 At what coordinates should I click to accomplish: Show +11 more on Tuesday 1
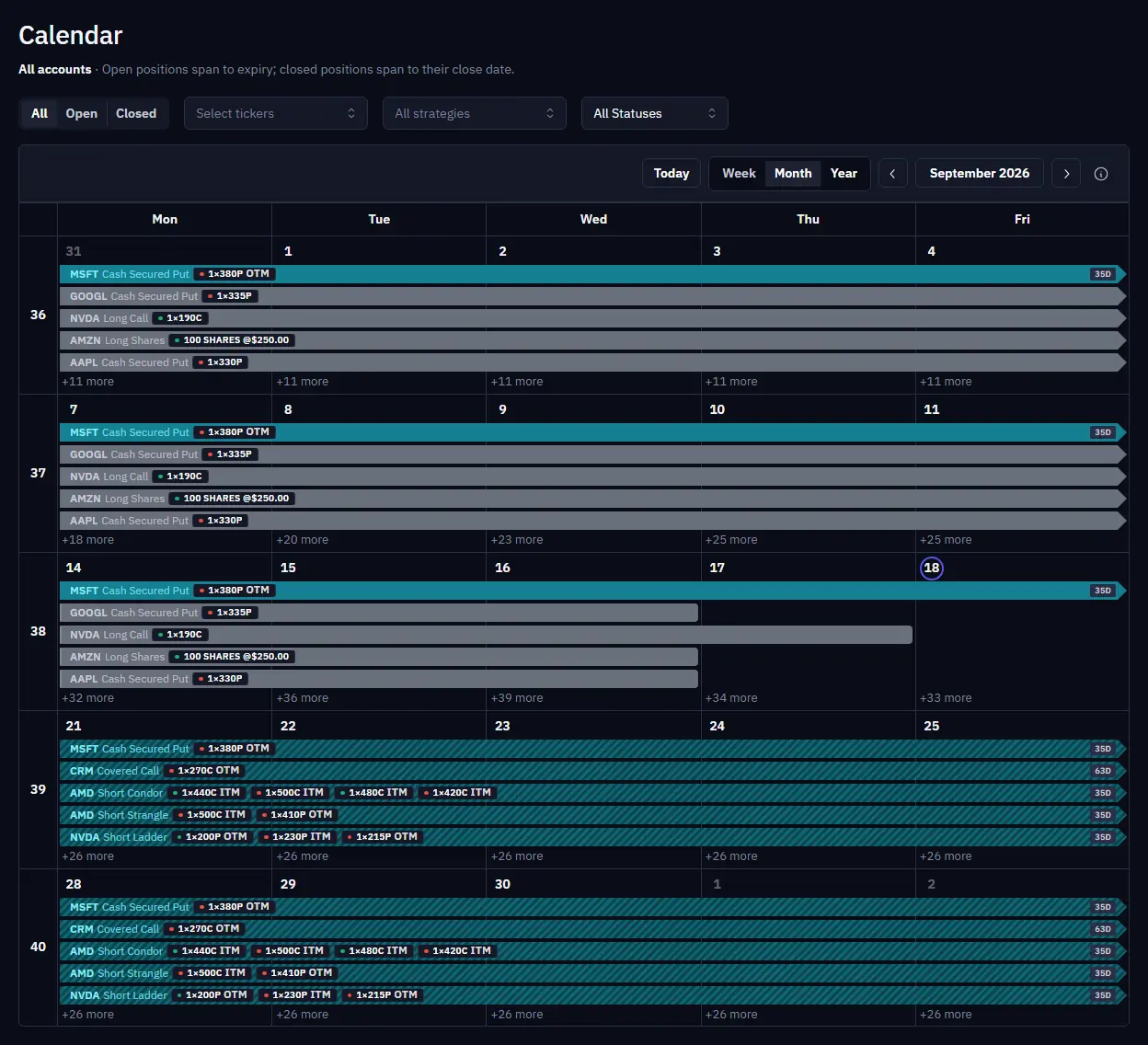pos(303,382)
